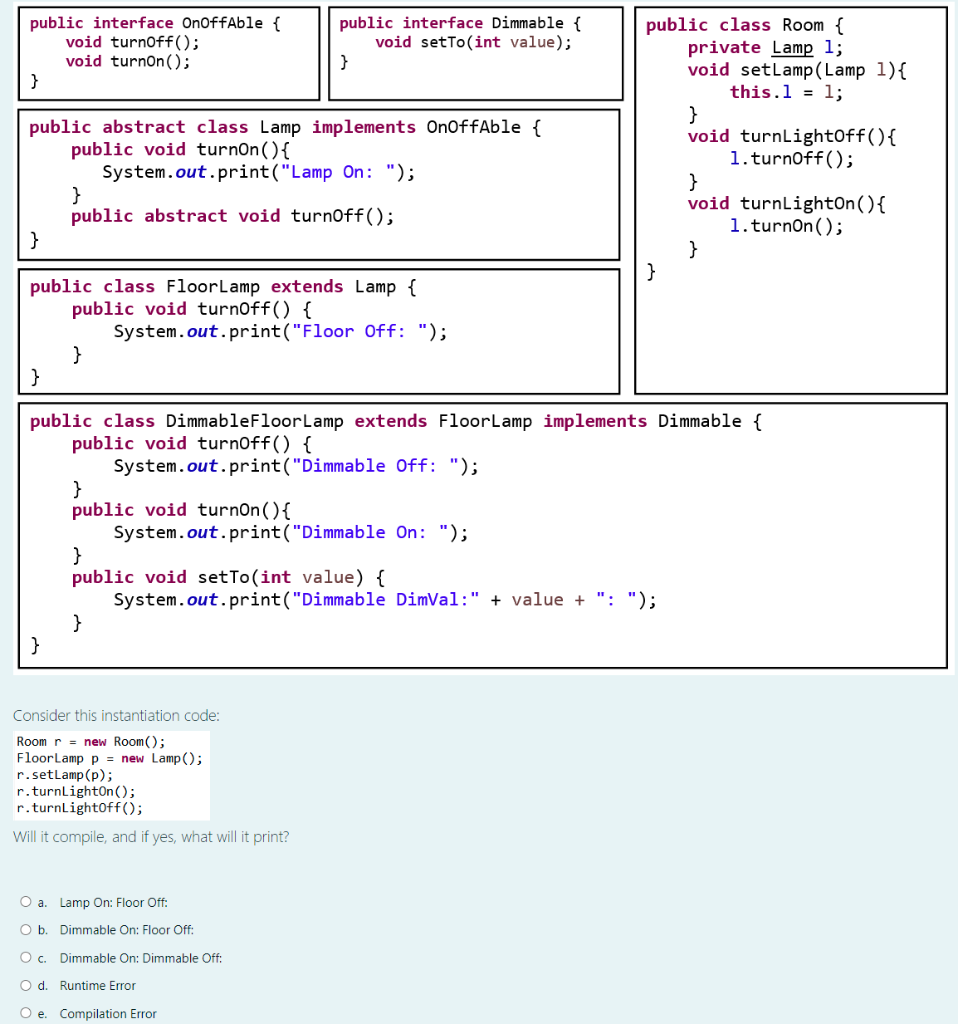The height and width of the screenshot is (1024, 958).
Task: Select answer option e 'Compilation Error'
Action: [25, 1013]
